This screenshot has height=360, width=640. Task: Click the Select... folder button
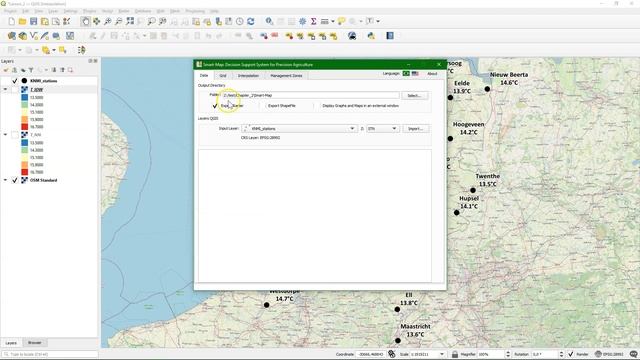click(414, 96)
